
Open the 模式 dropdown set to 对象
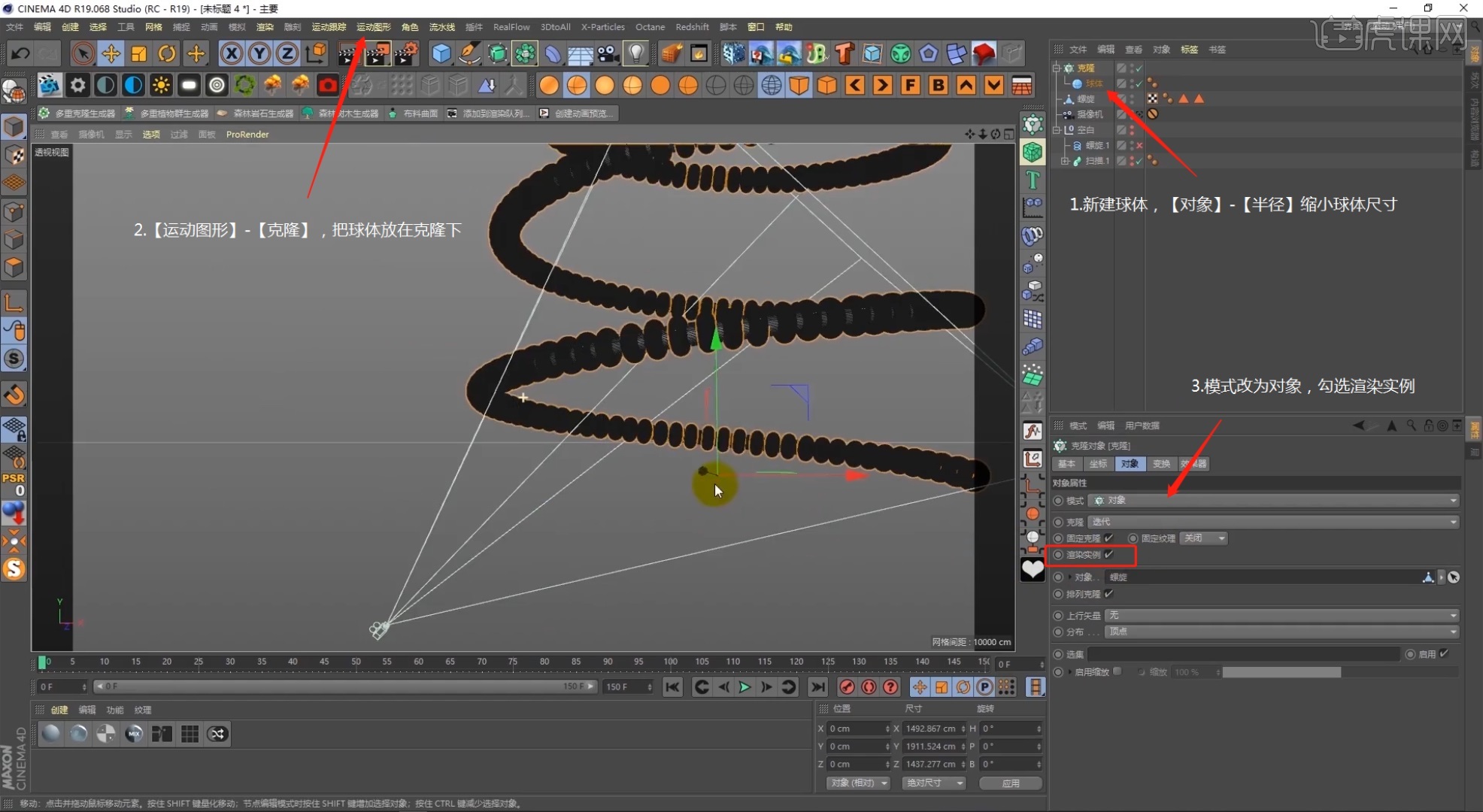pyautogui.click(x=1274, y=500)
